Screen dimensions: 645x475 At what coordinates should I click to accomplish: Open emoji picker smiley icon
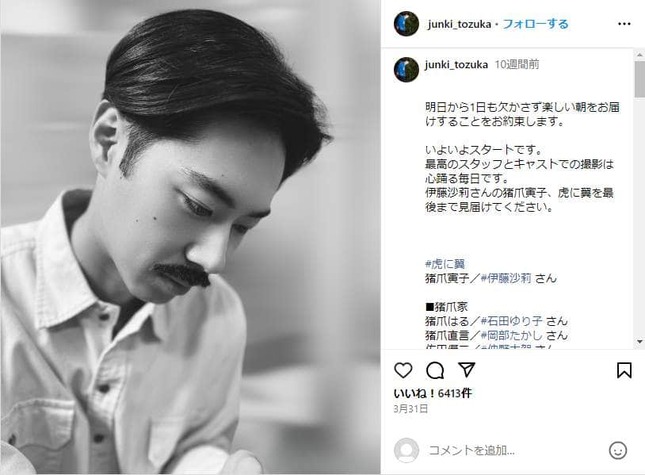[x=617, y=450]
